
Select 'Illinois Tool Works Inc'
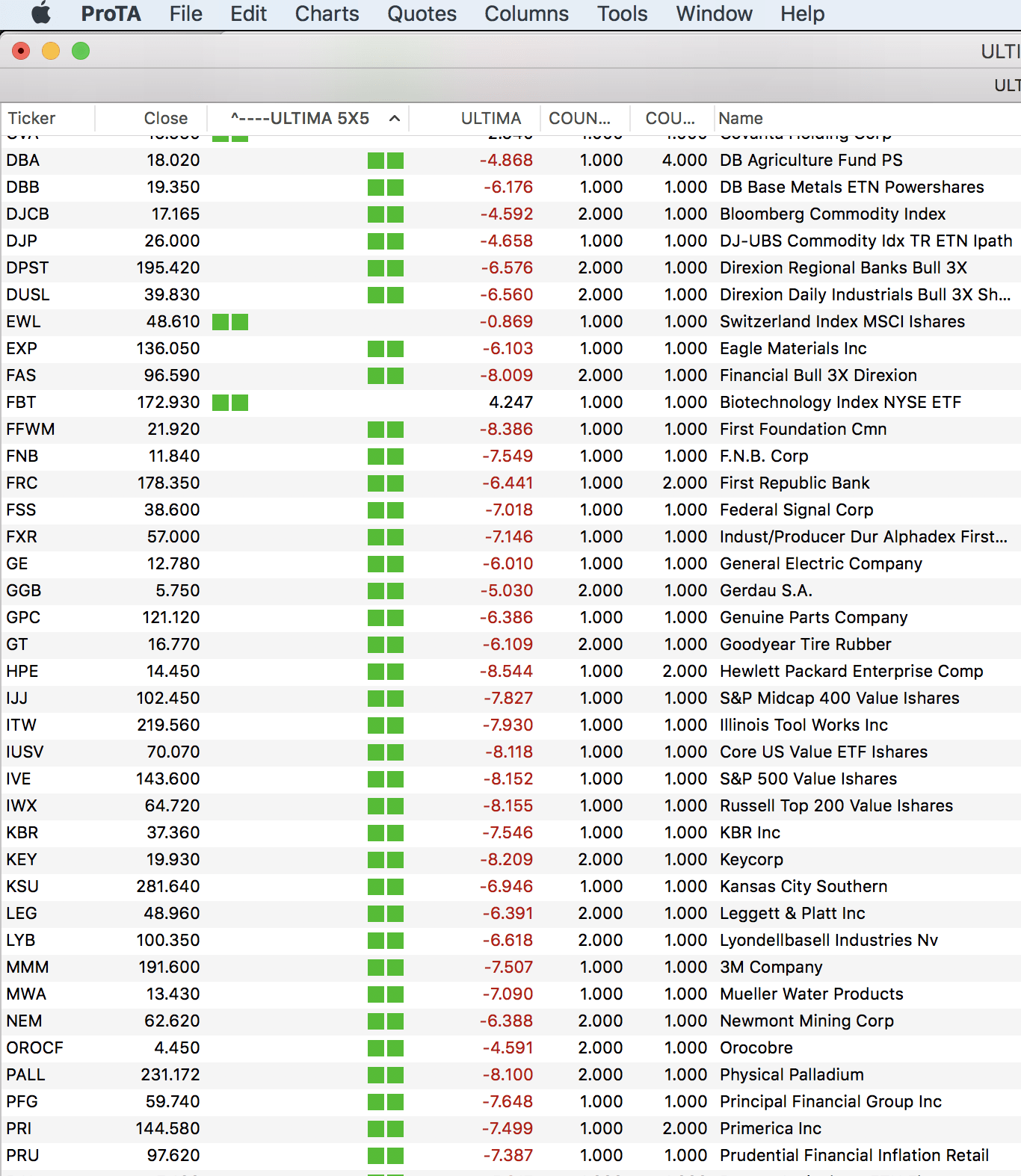point(803,725)
